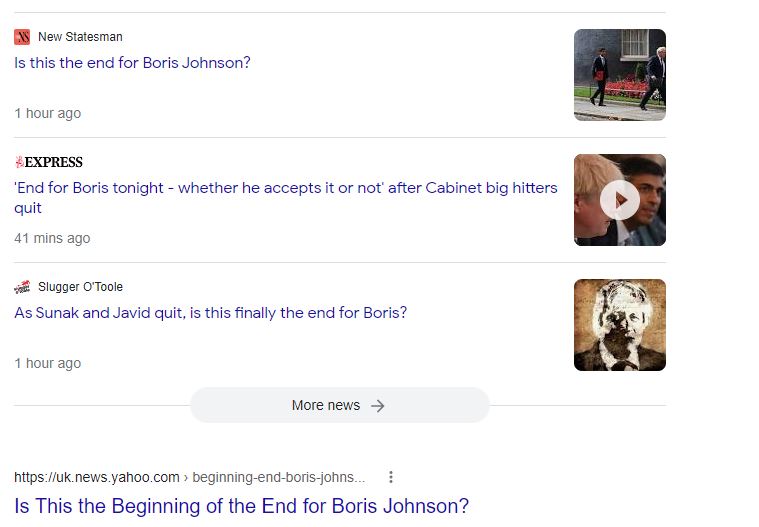759x527 pixels.
Task: Click the New Statesman favicon icon
Action: (22, 37)
